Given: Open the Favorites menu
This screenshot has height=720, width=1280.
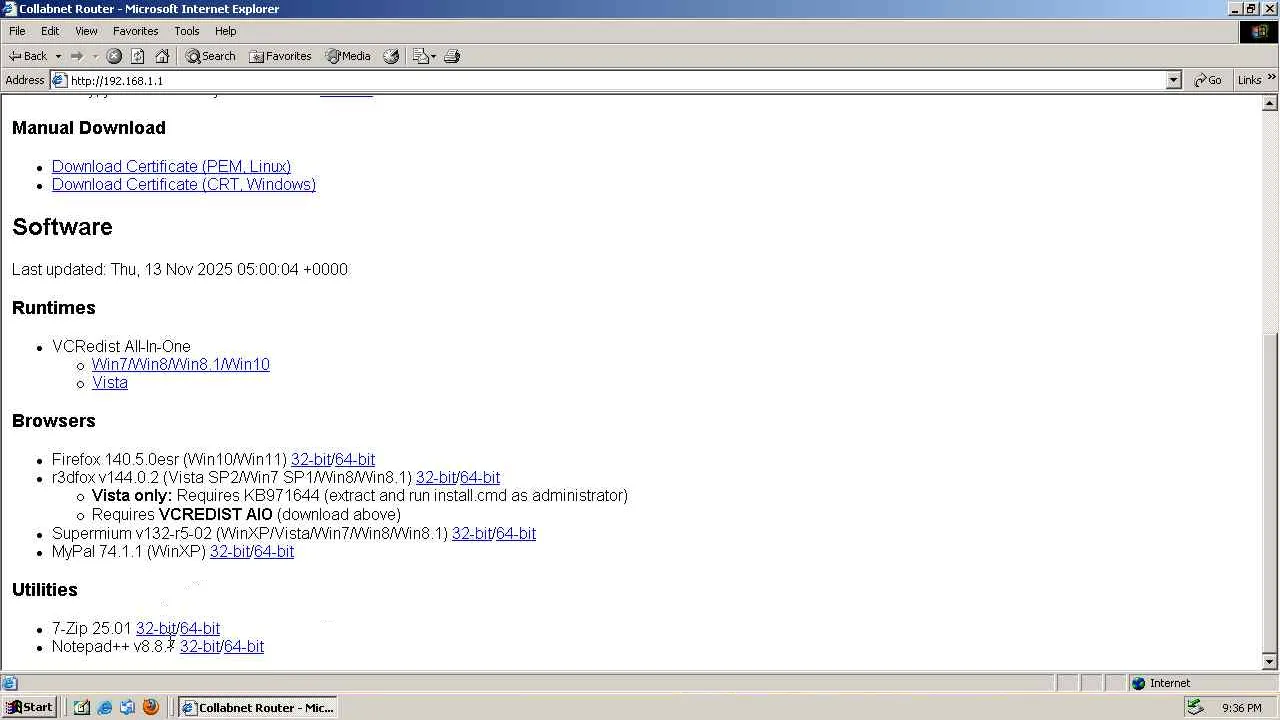Looking at the screenshot, I should 135,31.
